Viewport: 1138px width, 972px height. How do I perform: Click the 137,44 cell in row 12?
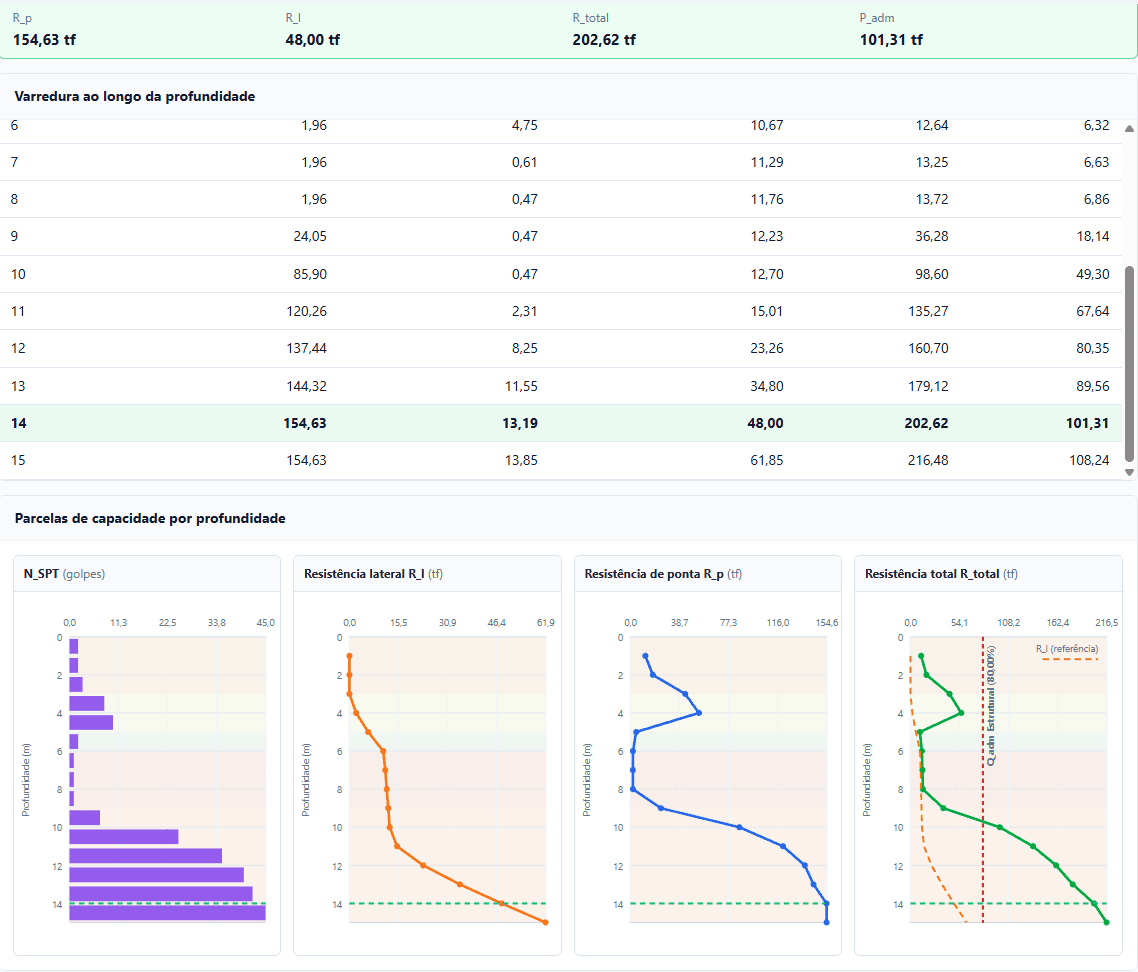(x=307, y=348)
